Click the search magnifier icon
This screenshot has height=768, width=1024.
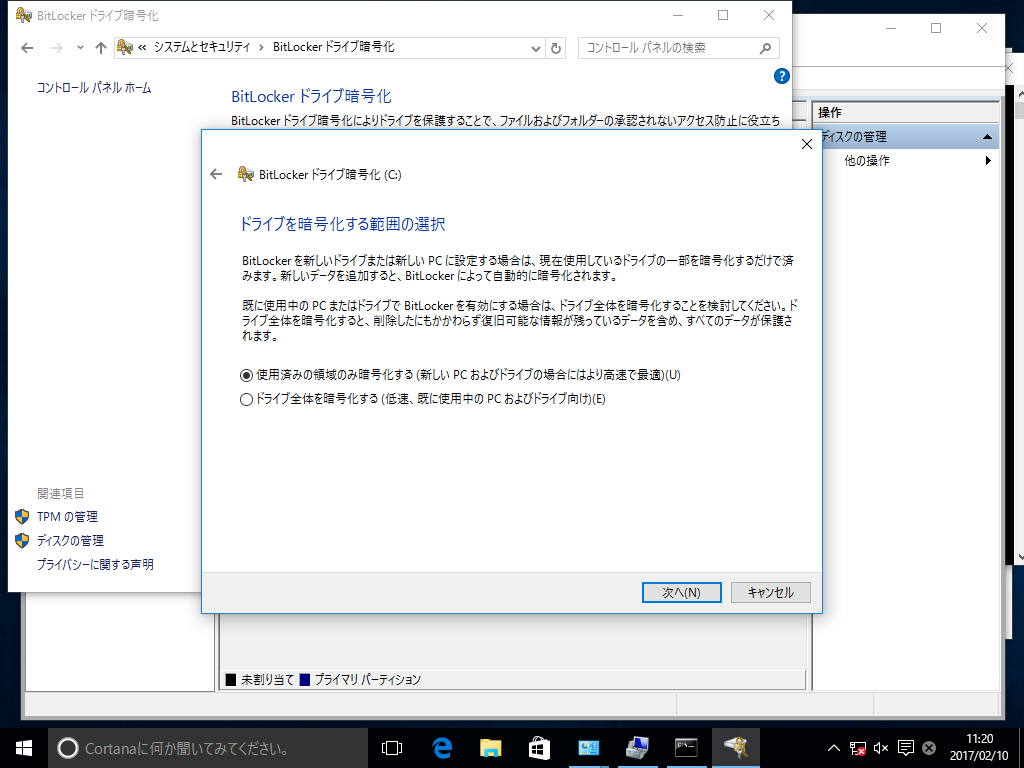pos(765,48)
